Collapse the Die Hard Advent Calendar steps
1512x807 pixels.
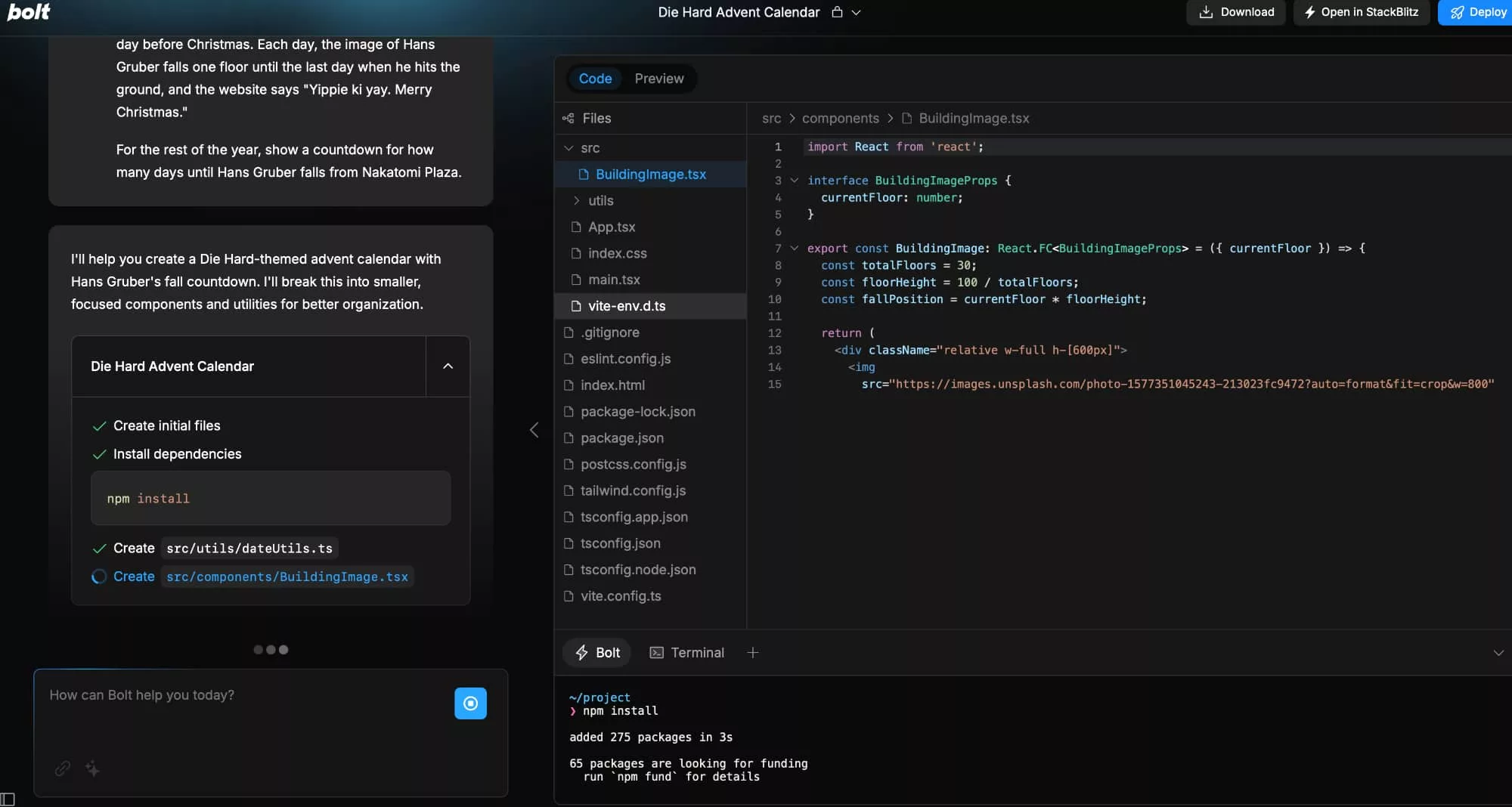coord(448,366)
